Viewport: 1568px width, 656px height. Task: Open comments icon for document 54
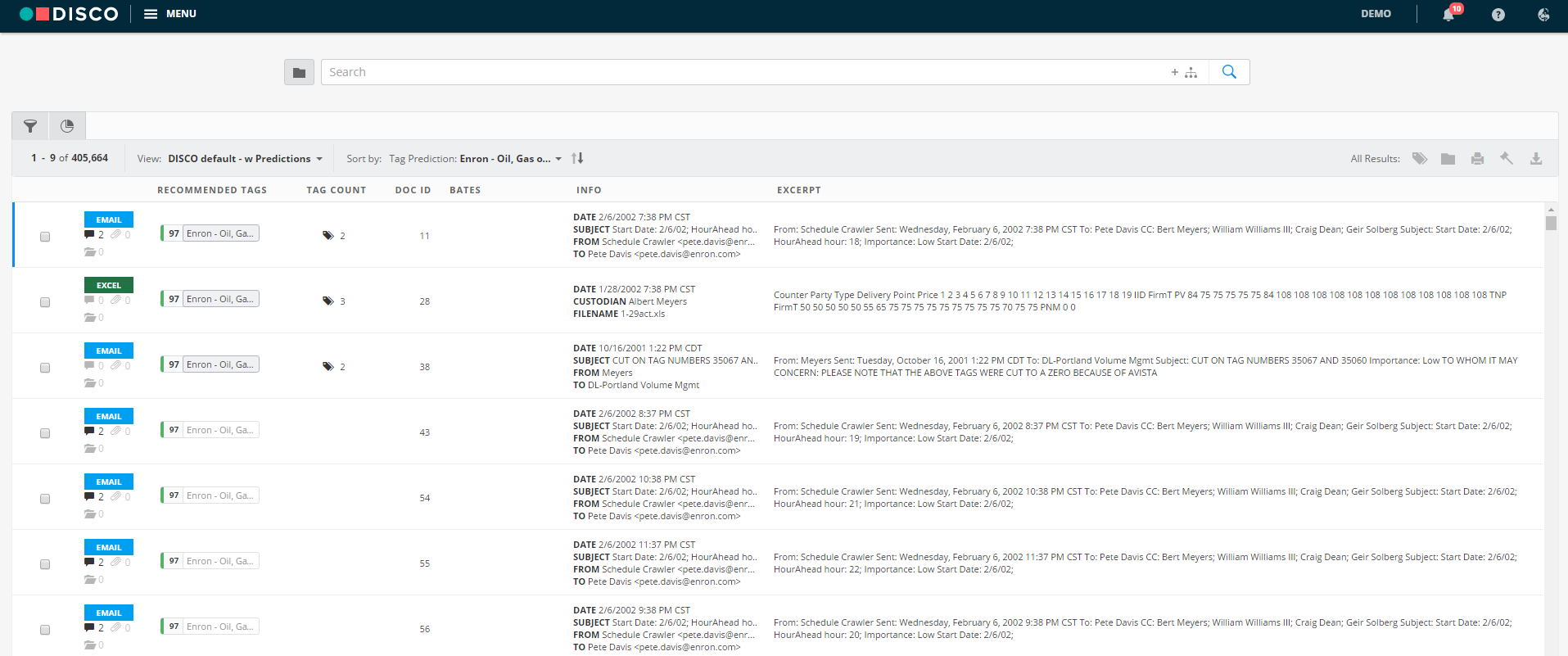pyautogui.click(x=89, y=497)
